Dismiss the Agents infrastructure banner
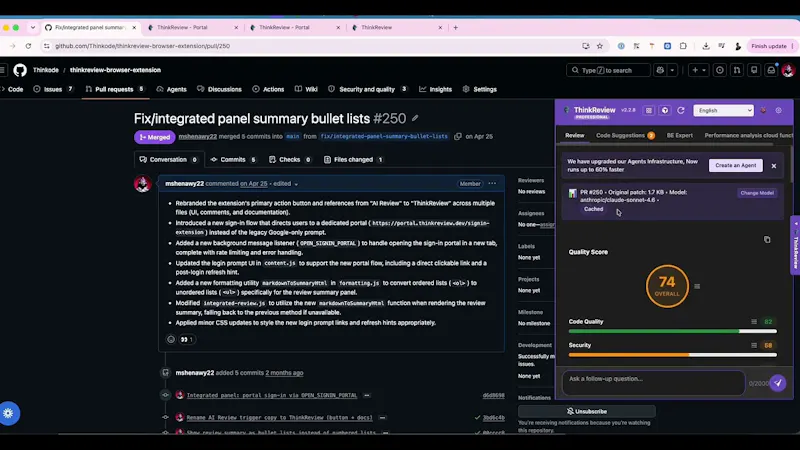800x450 pixels. click(773, 166)
